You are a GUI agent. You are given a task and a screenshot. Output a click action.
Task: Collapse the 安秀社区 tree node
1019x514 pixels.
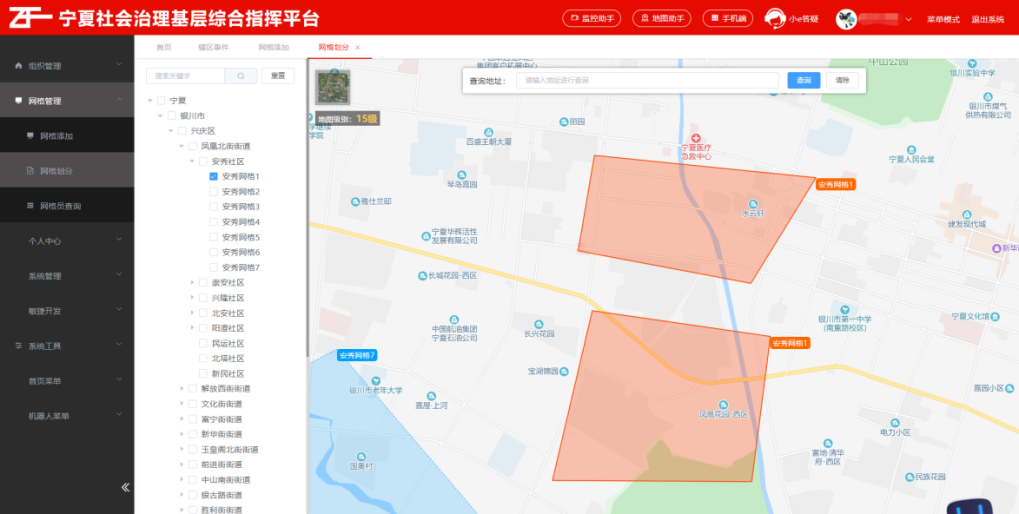tap(192, 161)
